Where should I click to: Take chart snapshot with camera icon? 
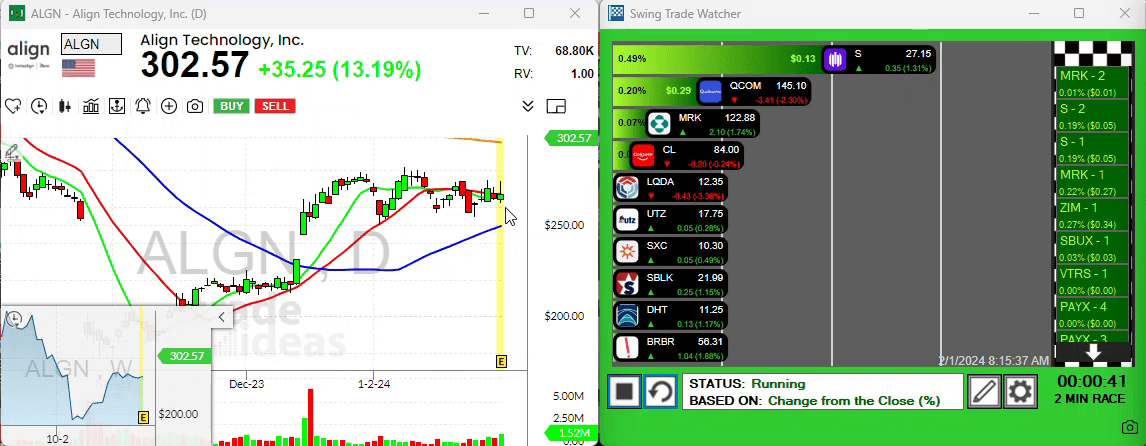[194, 106]
